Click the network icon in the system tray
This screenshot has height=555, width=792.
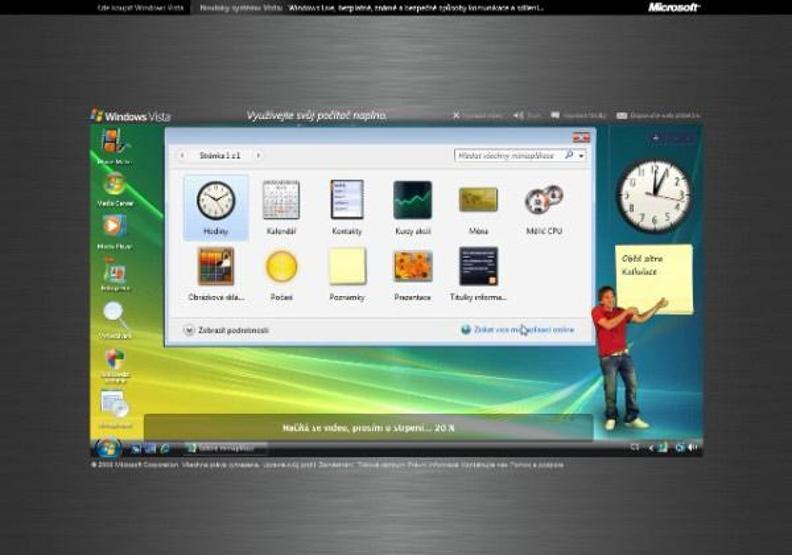tap(680, 447)
